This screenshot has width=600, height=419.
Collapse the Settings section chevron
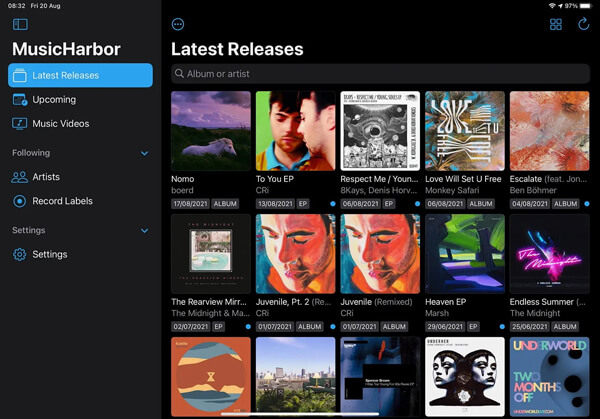(144, 231)
